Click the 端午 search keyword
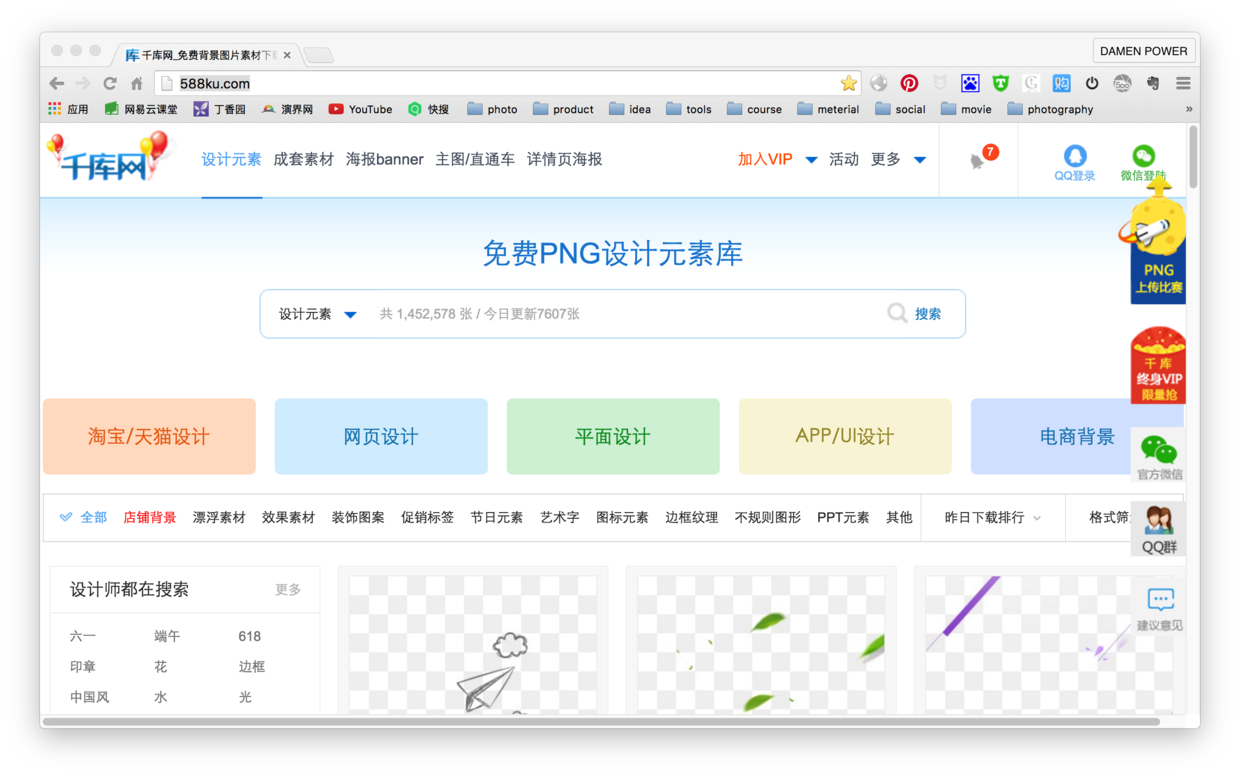Screen dimensions: 1240x776 tap(167, 636)
